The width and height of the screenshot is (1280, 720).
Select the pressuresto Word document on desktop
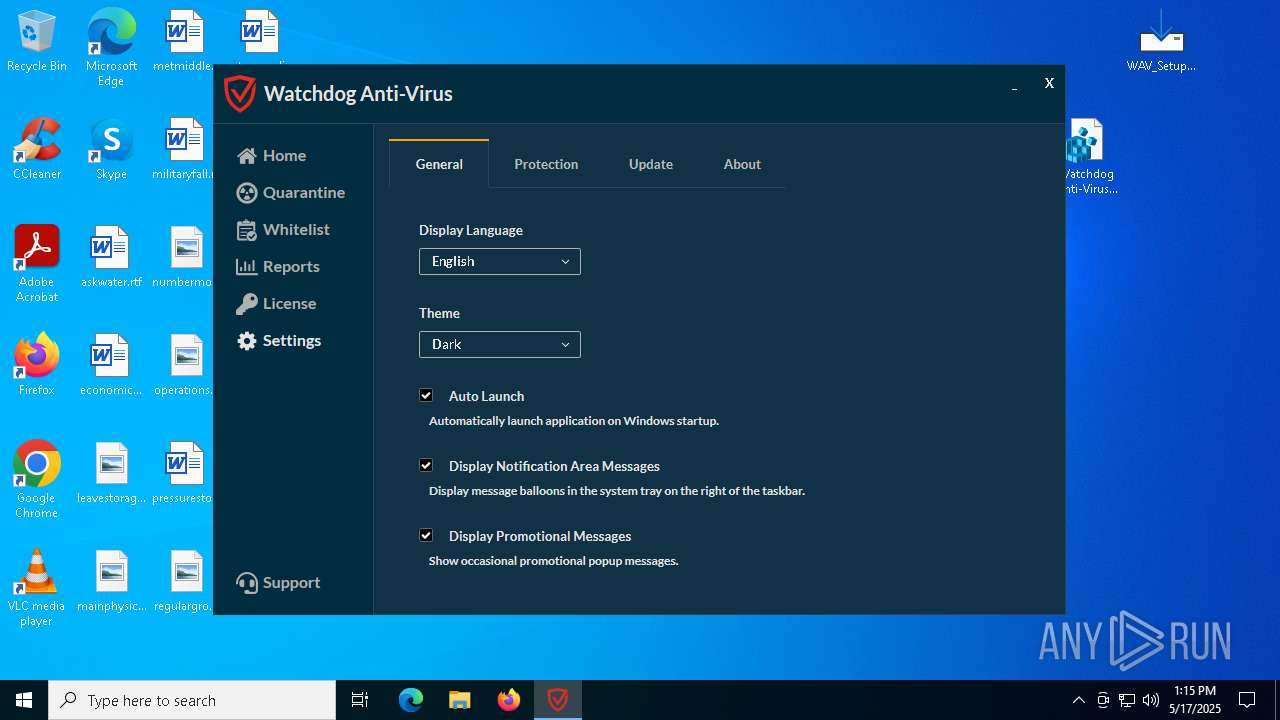[x=182, y=473]
